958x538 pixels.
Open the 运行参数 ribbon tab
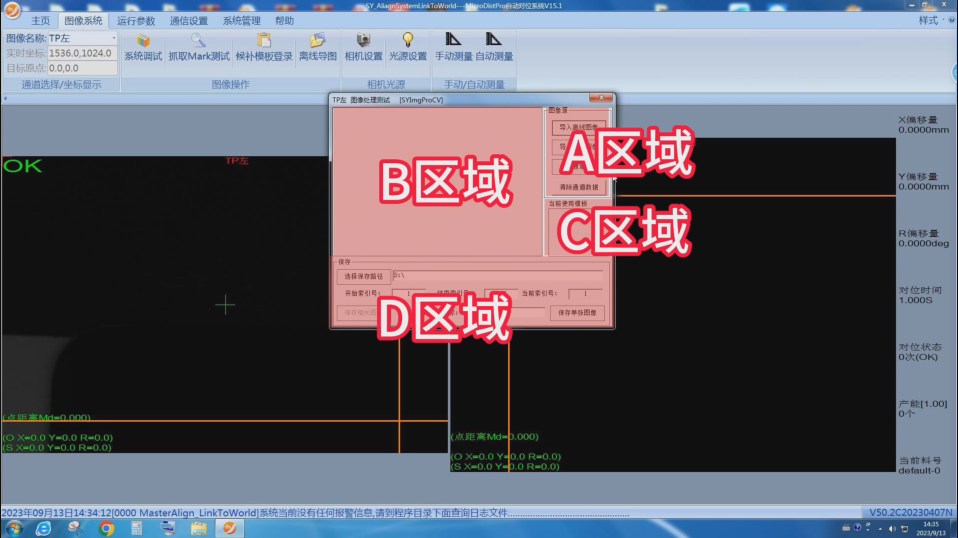(136, 20)
